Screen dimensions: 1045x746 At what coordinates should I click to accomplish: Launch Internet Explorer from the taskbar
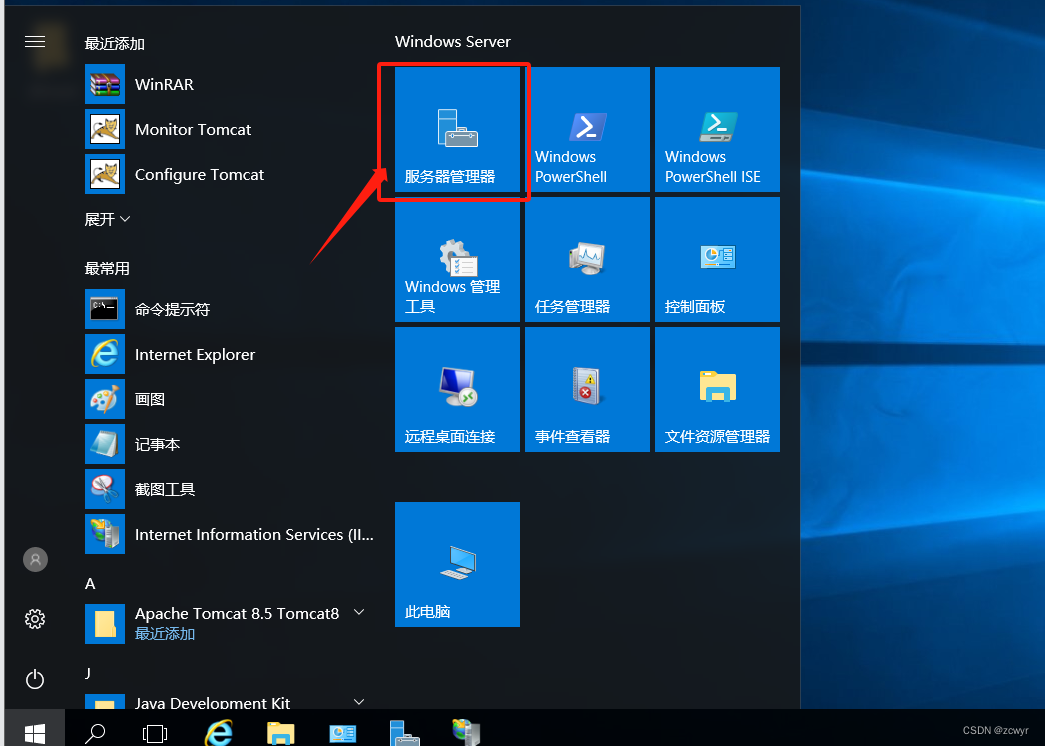218,733
